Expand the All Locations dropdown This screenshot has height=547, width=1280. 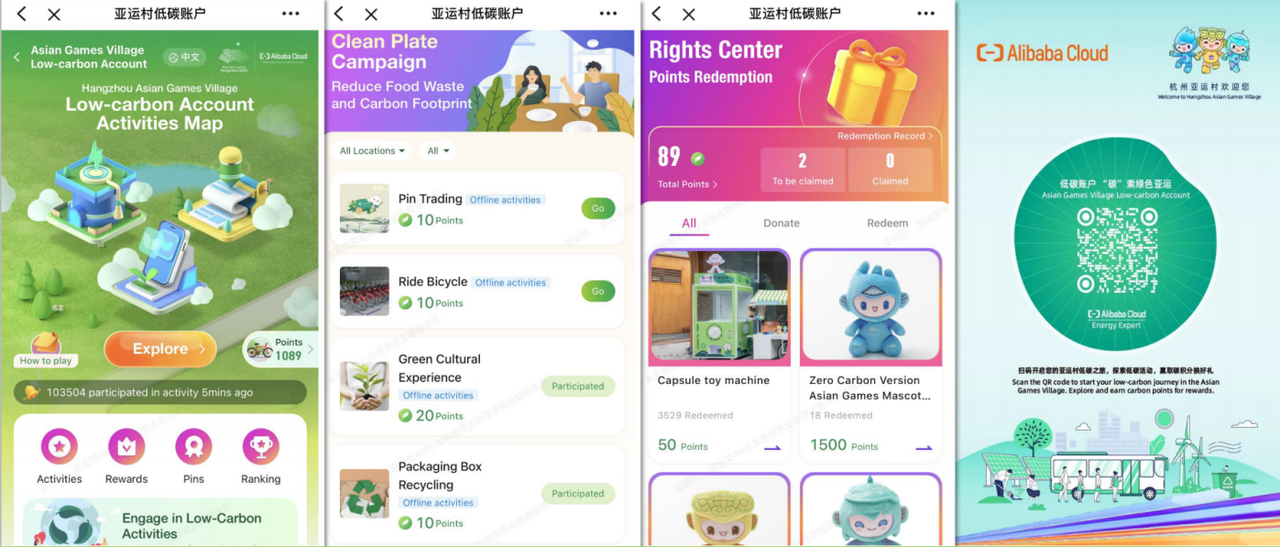click(x=372, y=151)
